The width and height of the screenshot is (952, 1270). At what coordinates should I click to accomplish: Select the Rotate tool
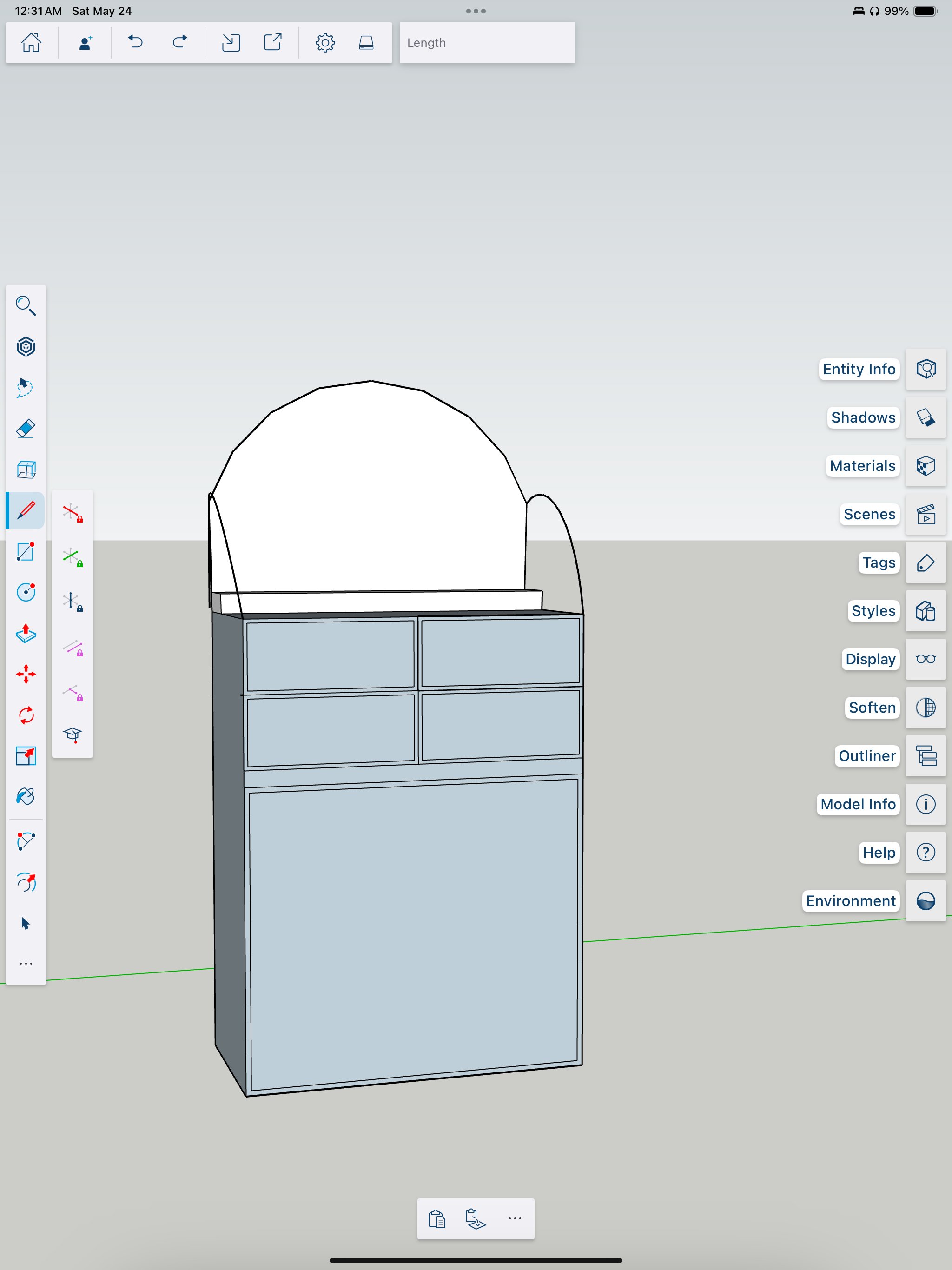tap(26, 715)
